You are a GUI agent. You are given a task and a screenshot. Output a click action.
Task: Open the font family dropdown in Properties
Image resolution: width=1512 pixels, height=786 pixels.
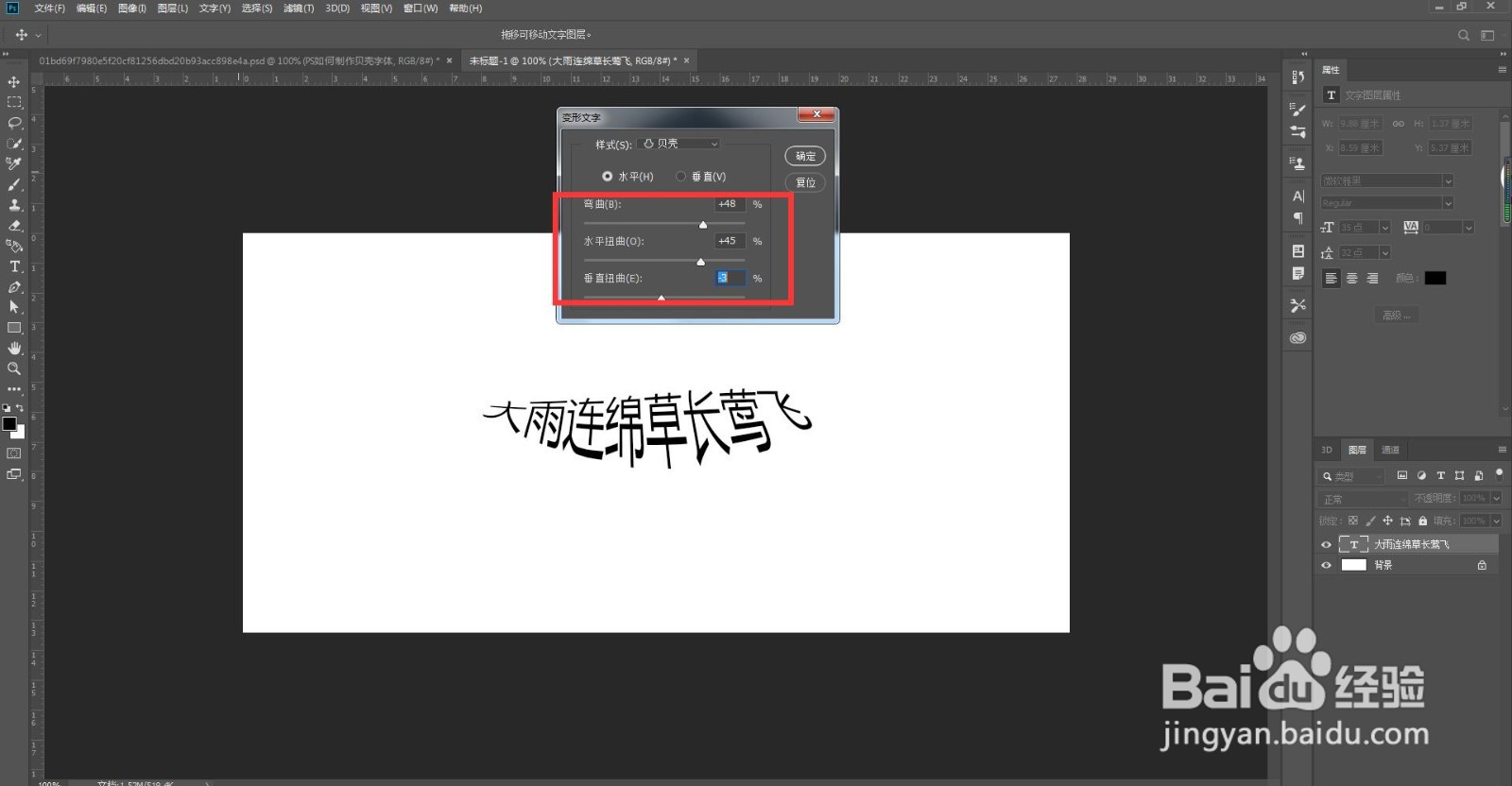coord(1386,180)
